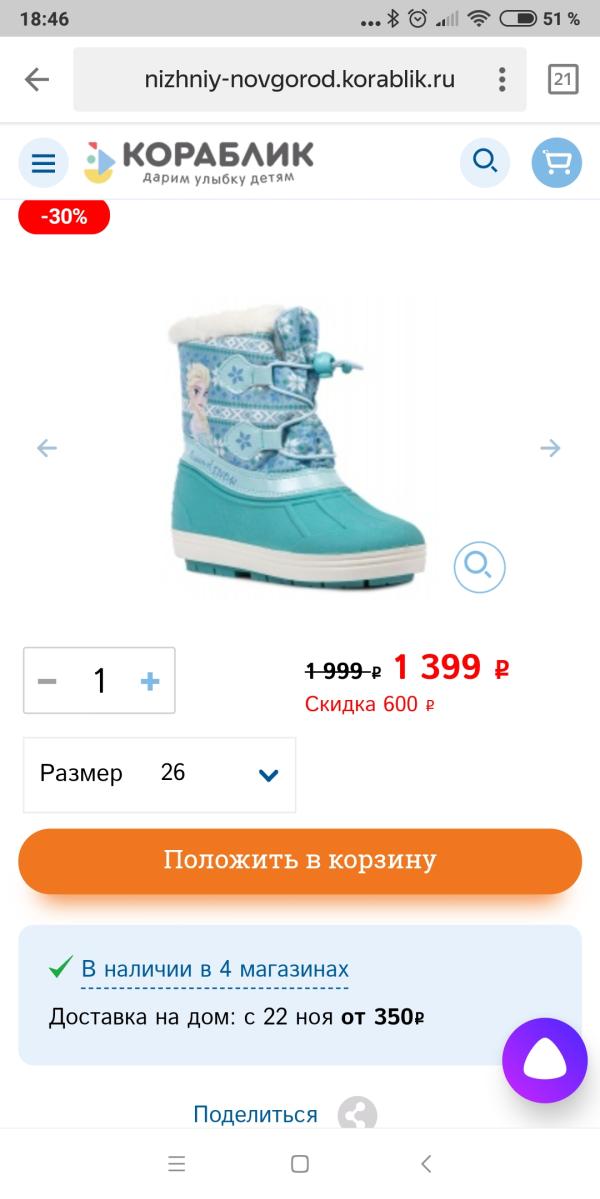Image resolution: width=600 pixels, height=1199 pixels.
Task: Expand the Размер size dropdown
Action: point(160,775)
